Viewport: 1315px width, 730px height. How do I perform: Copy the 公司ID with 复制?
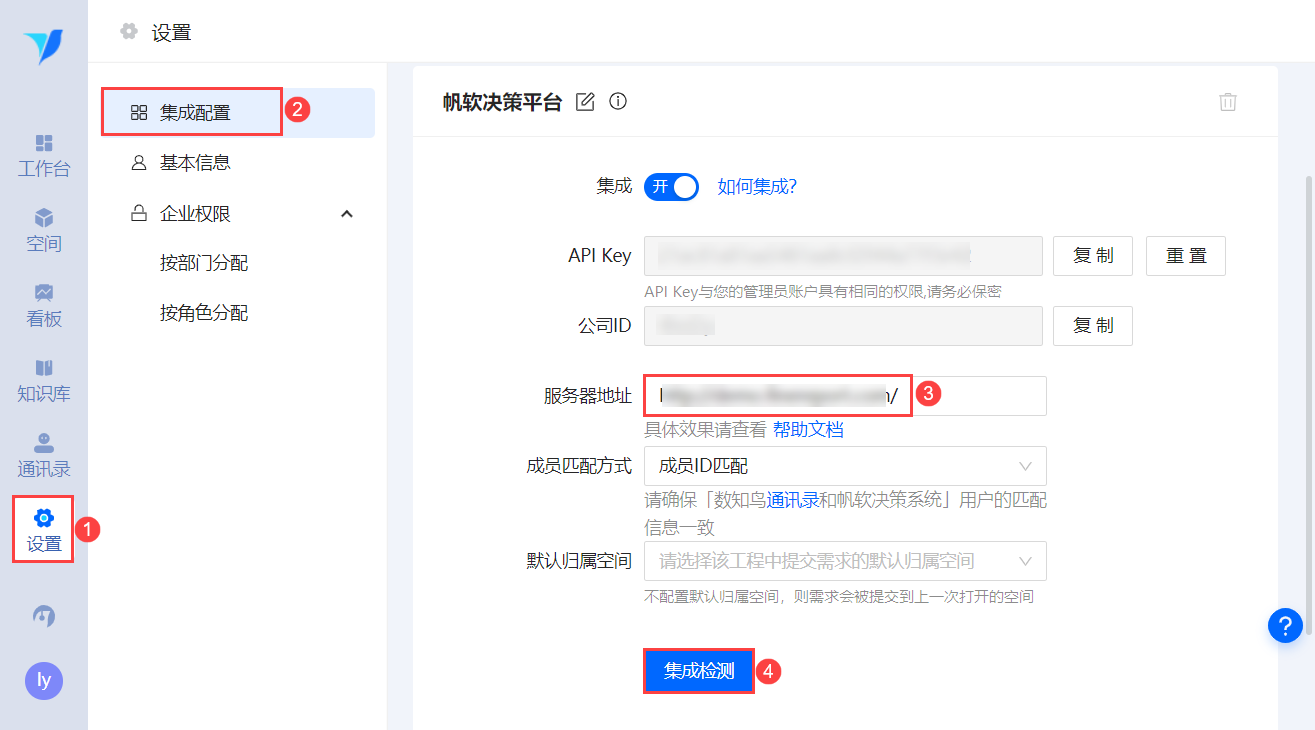click(x=1093, y=326)
